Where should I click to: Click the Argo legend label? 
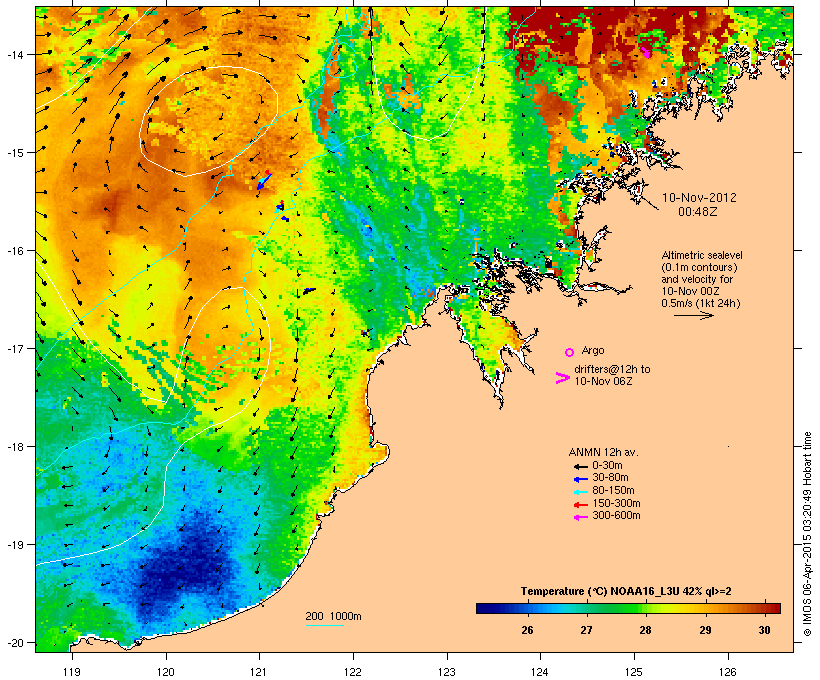pyautogui.click(x=593, y=350)
